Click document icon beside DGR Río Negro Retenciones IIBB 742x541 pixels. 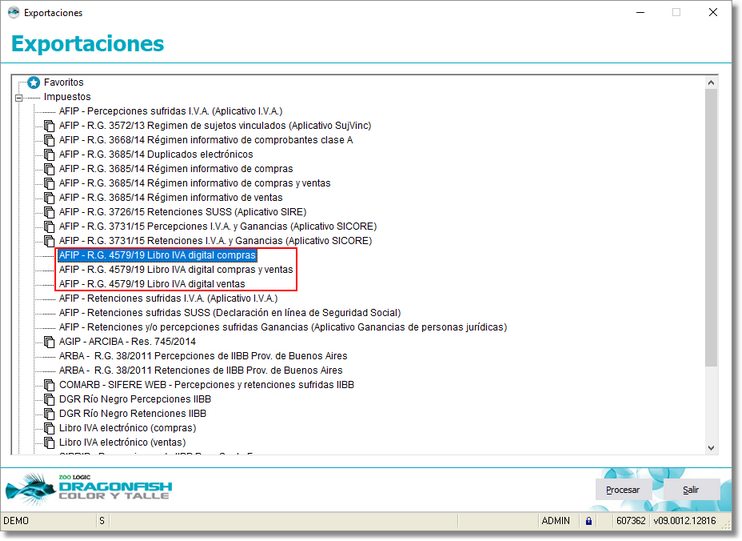click(x=49, y=414)
